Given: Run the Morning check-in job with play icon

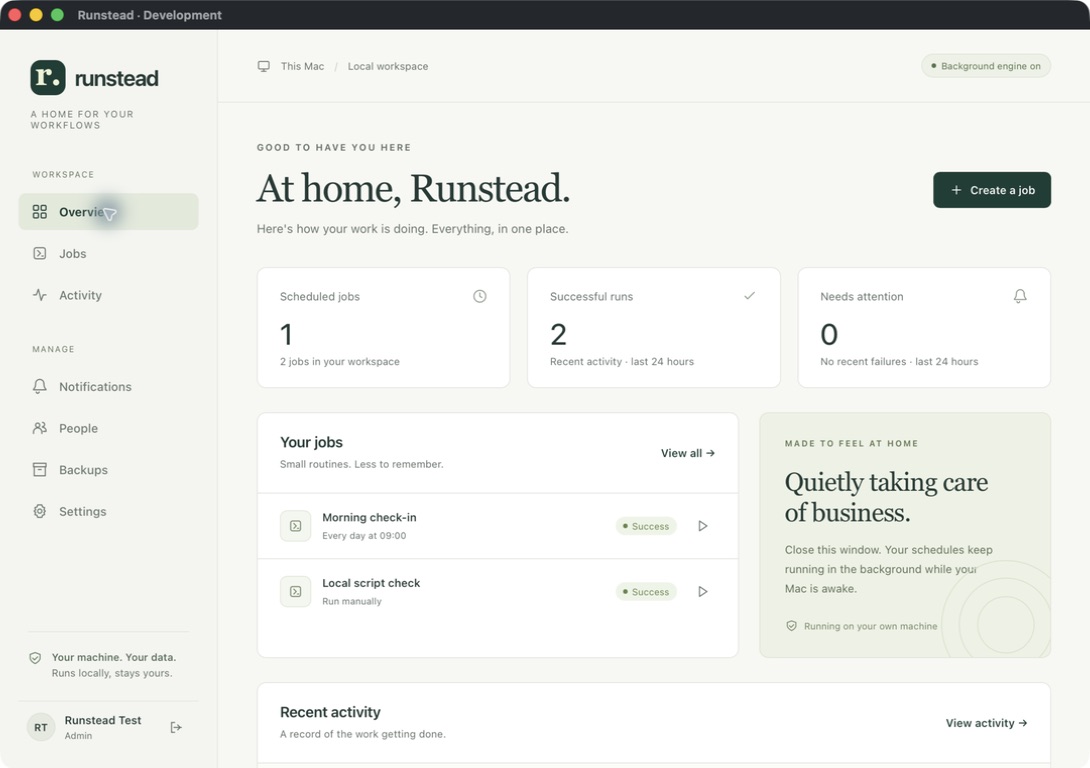Looking at the screenshot, I should [x=703, y=526].
